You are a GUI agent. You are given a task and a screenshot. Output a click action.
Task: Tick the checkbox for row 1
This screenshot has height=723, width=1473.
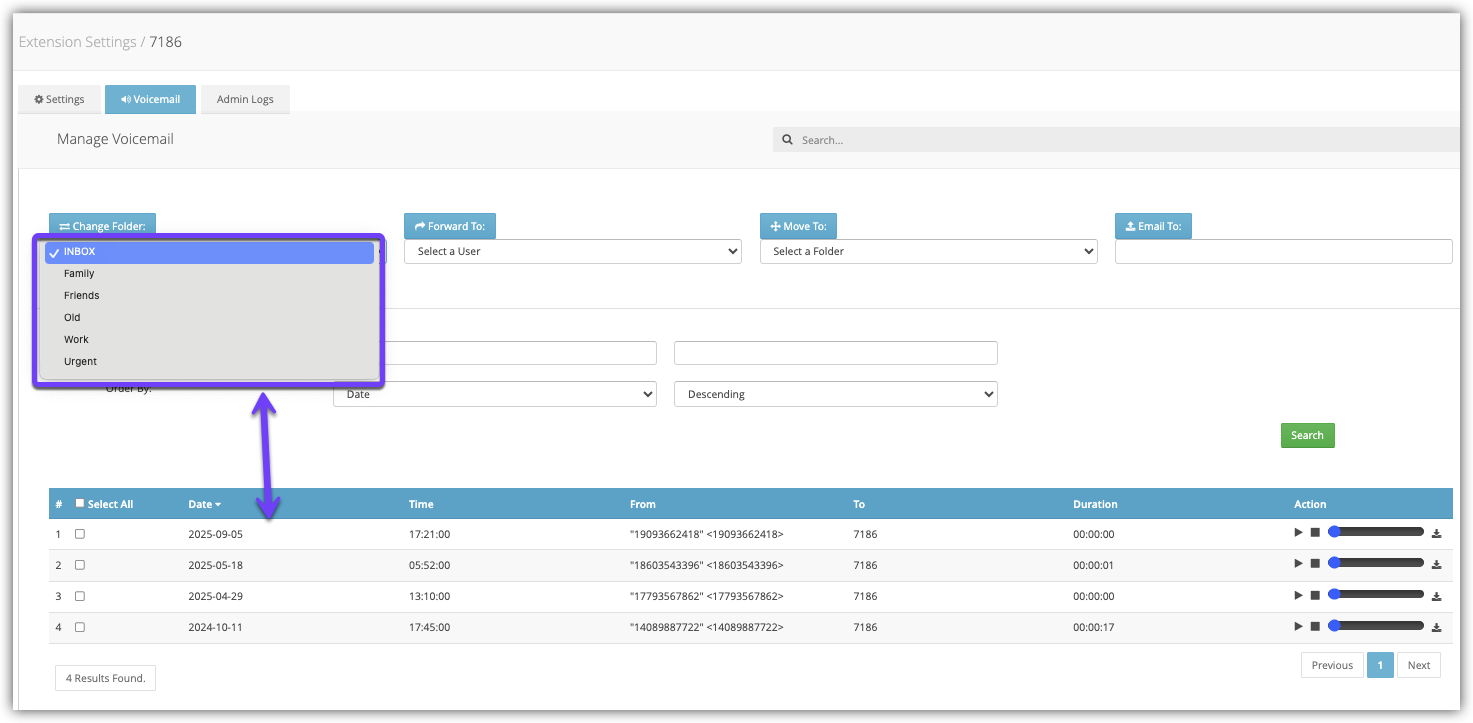click(80, 534)
